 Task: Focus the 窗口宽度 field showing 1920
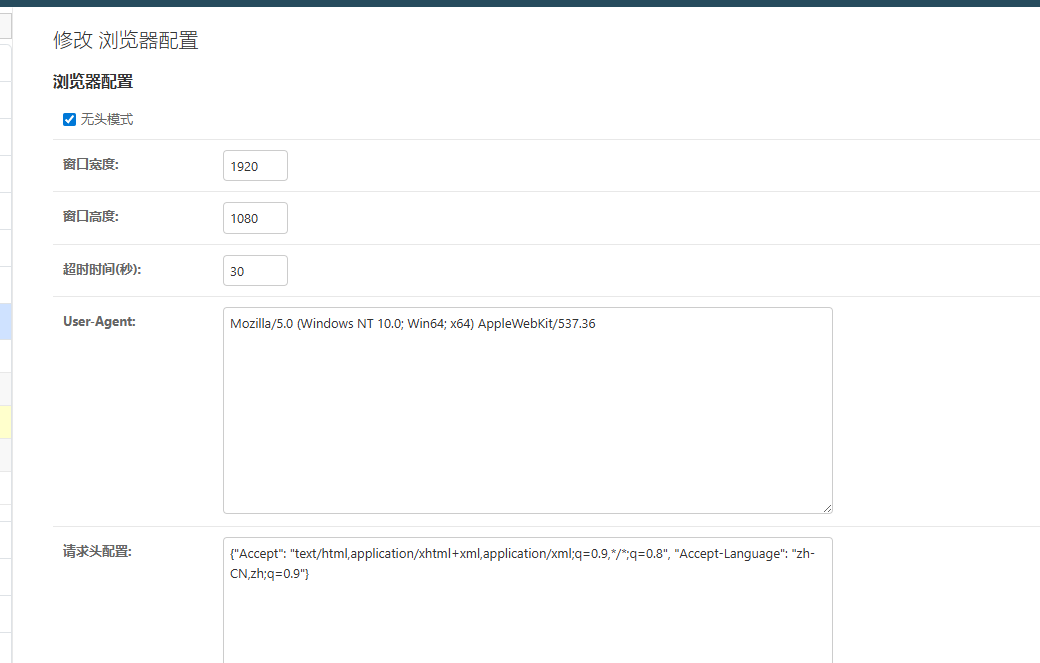(255, 166)
